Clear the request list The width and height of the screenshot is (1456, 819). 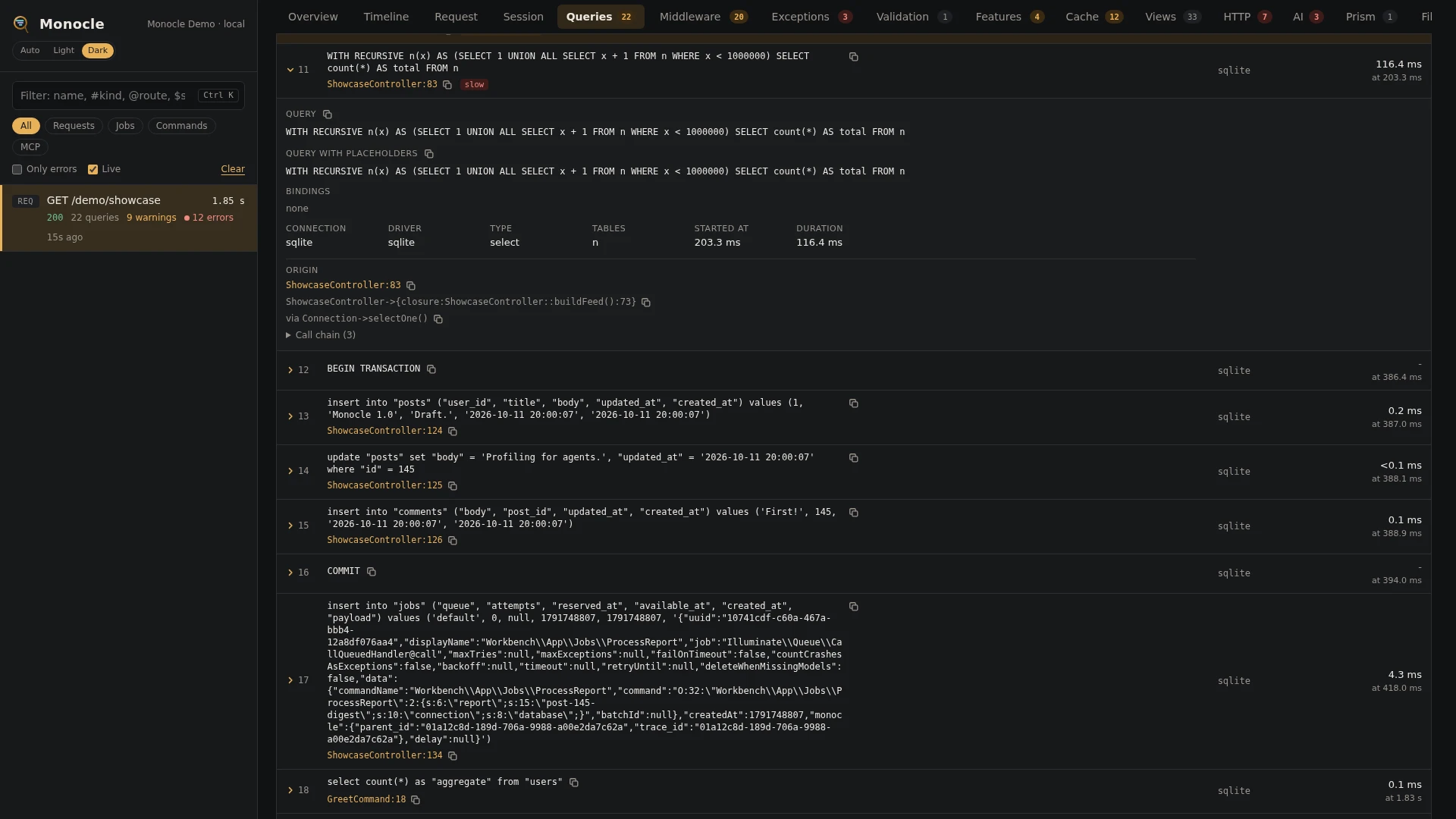point(233,170)
